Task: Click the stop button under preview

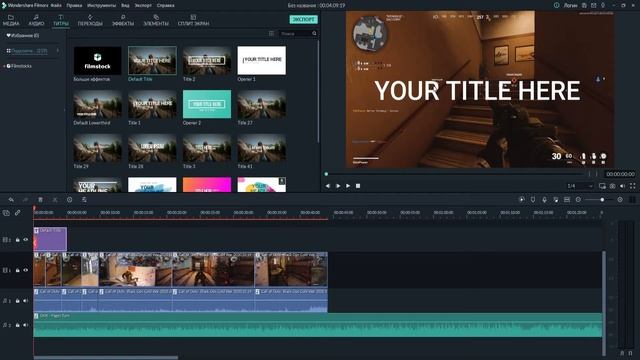Action: (x=358, y=186)
